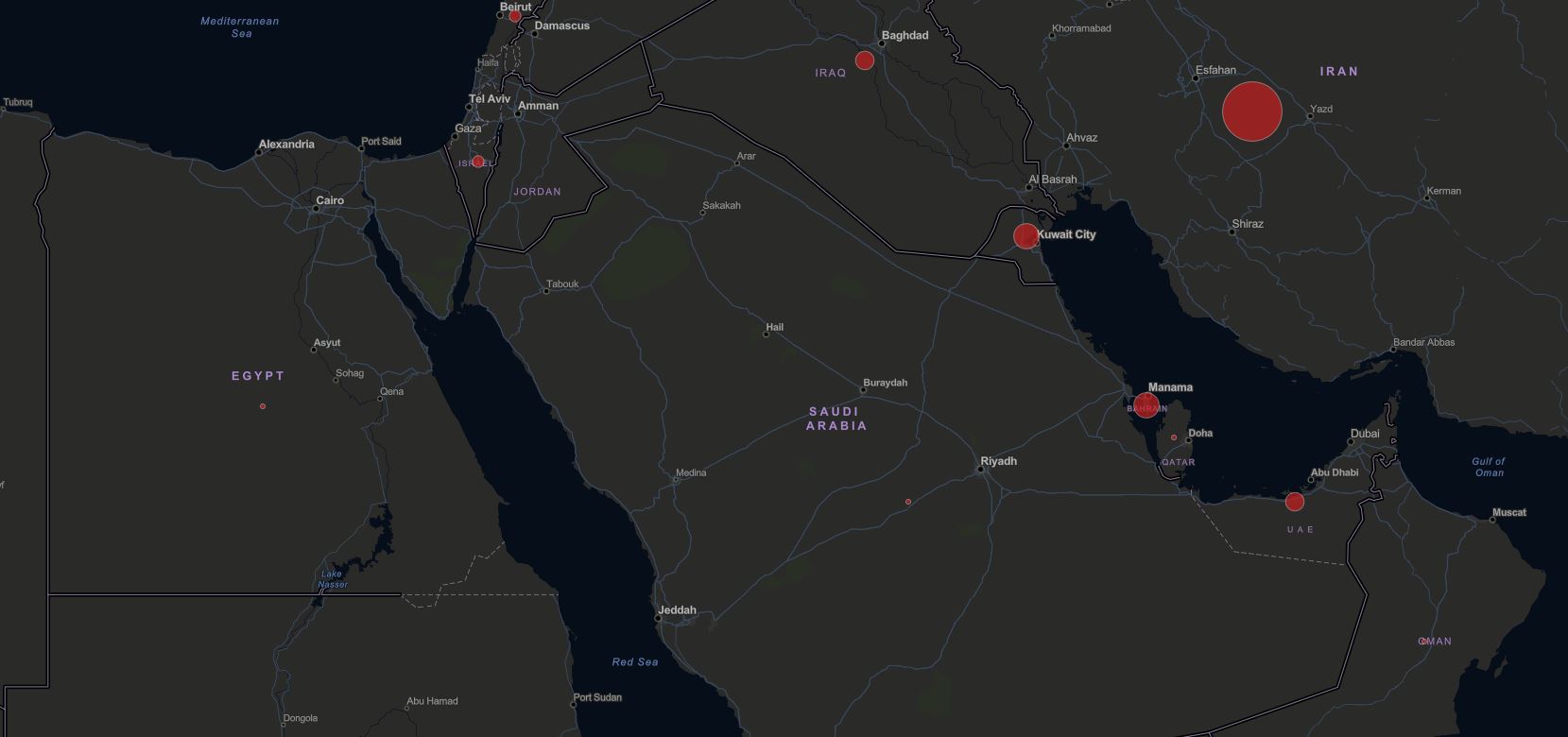Click the Dubai city label
This screenshot has width=1568, height=737.
(1364, 434)
